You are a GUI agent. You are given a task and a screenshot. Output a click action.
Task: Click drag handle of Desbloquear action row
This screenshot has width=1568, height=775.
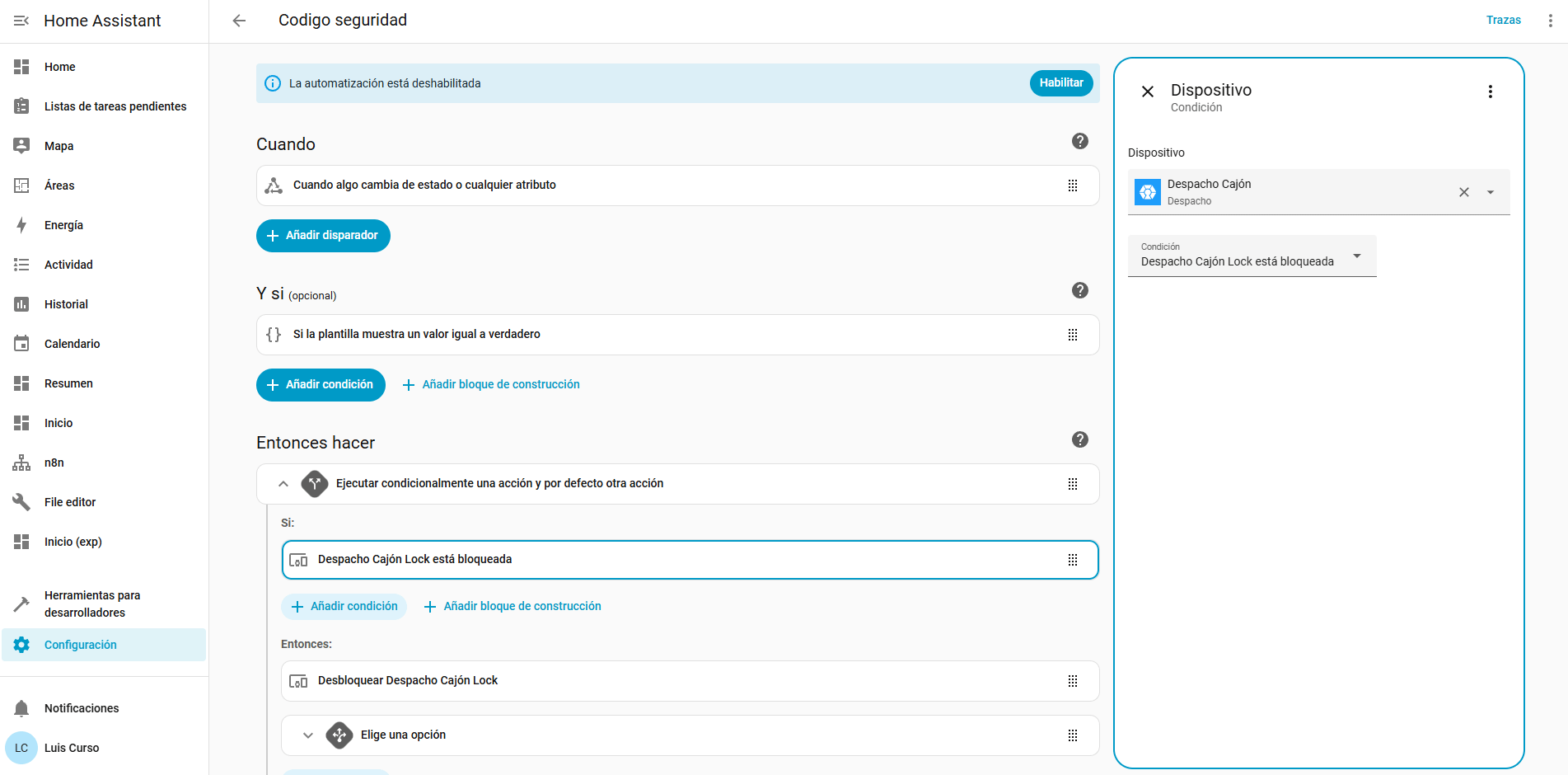(x=1073, y=681)
